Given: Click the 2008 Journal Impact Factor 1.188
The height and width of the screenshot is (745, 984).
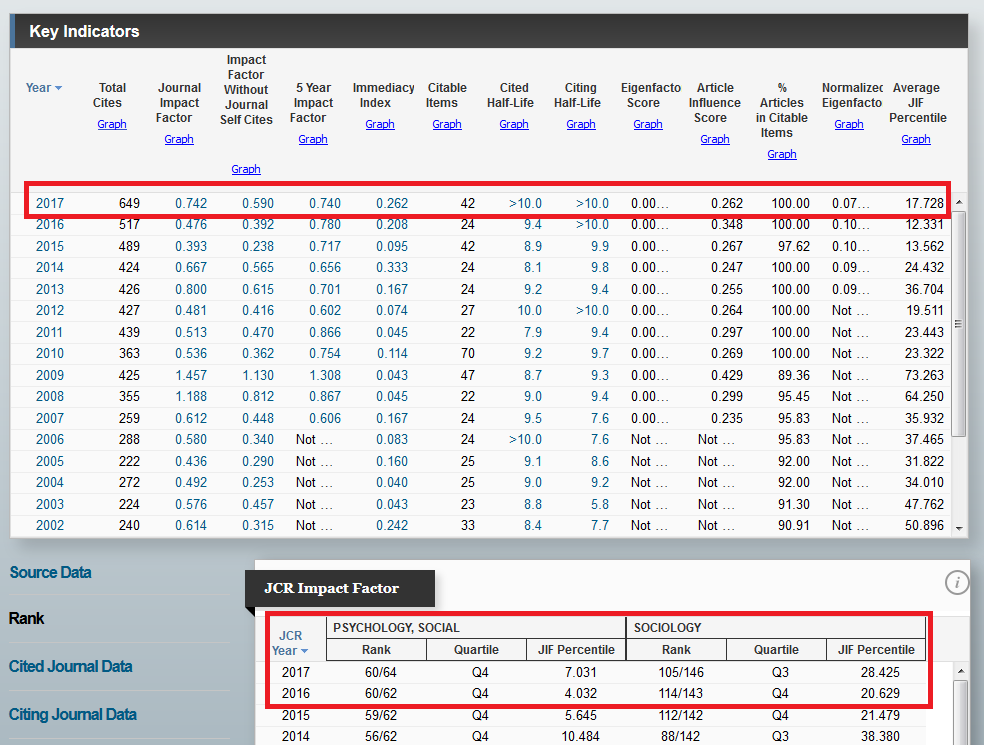Looking at the screenshot, I should [191, 397].
